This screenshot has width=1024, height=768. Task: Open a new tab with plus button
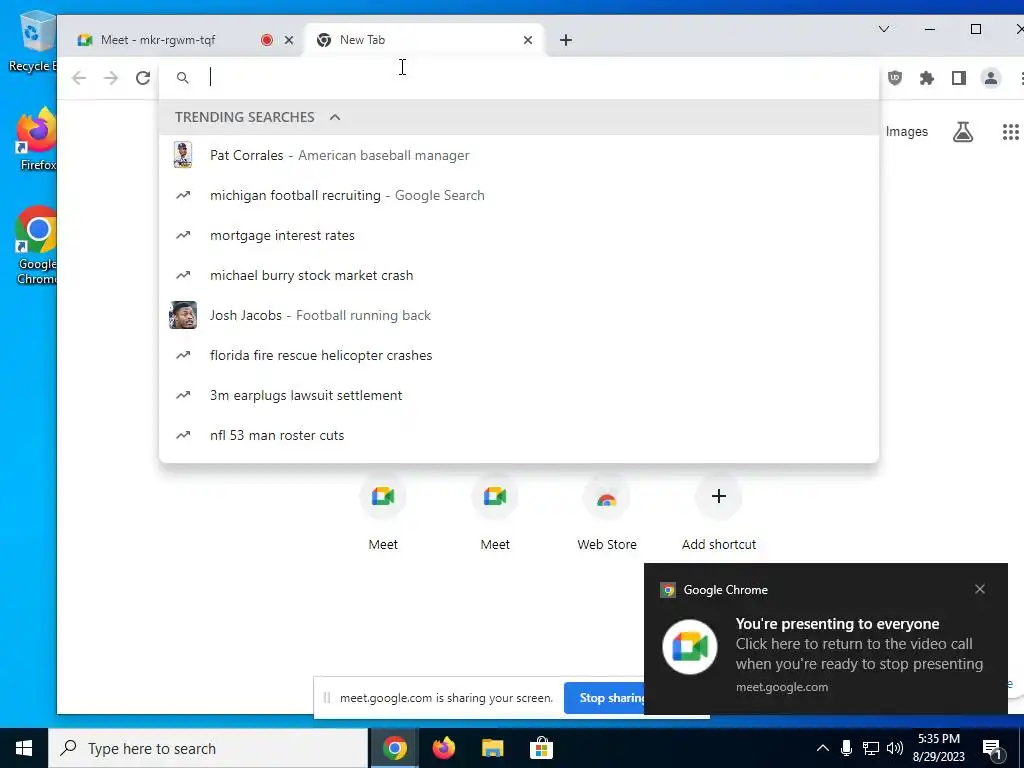[566, 40]
